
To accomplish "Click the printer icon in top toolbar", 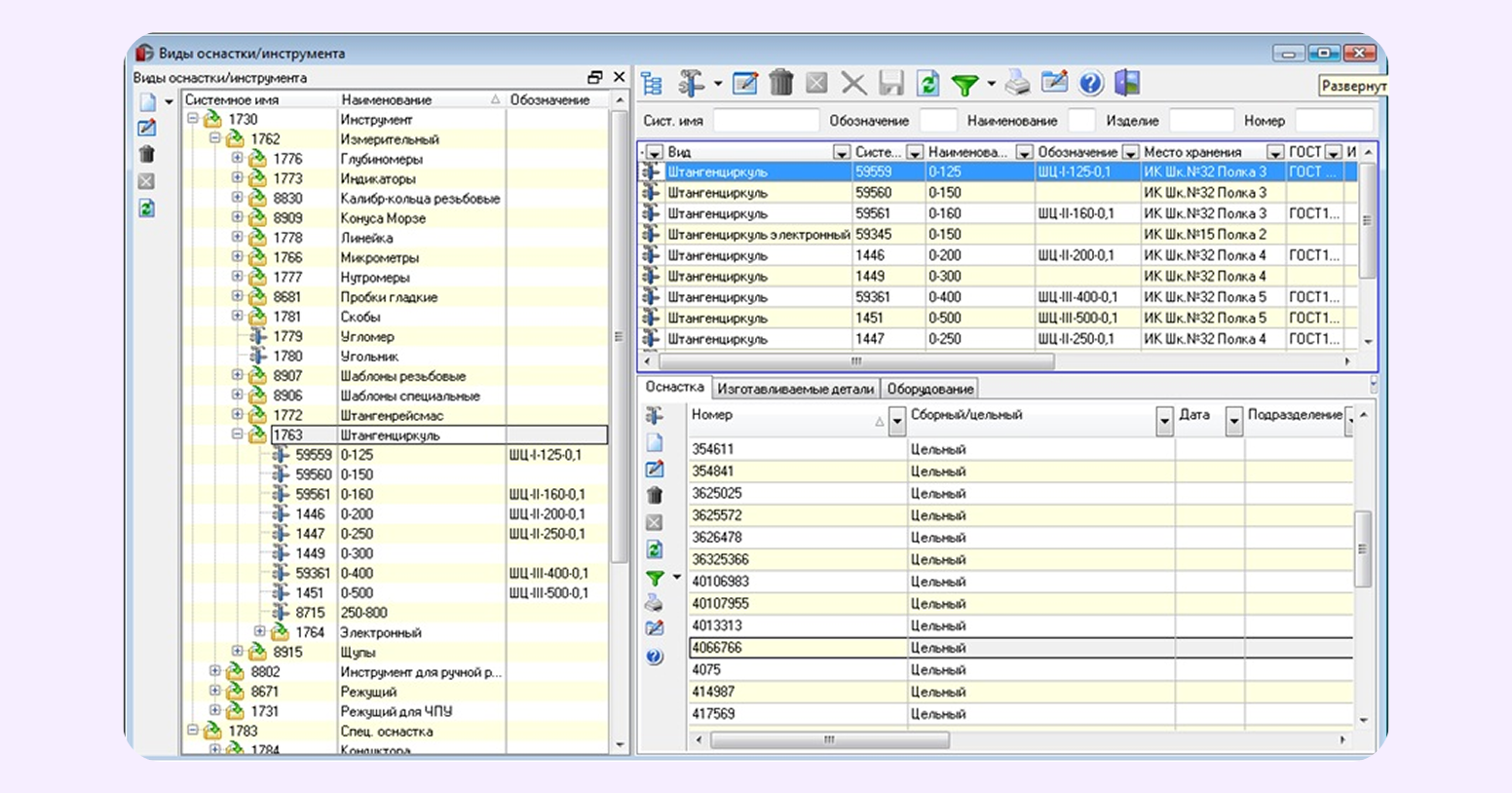I will (x=1017, y=84).
